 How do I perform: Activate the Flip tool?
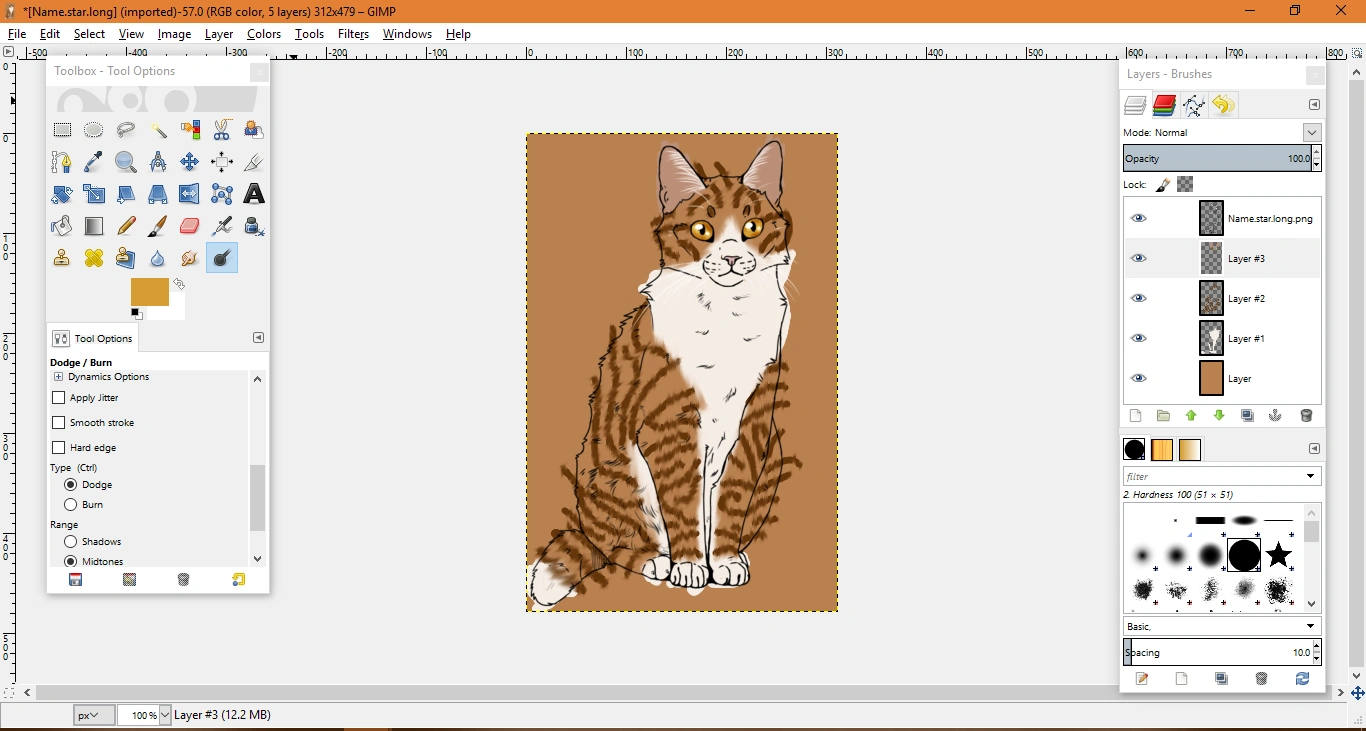(x=190, y=194)
